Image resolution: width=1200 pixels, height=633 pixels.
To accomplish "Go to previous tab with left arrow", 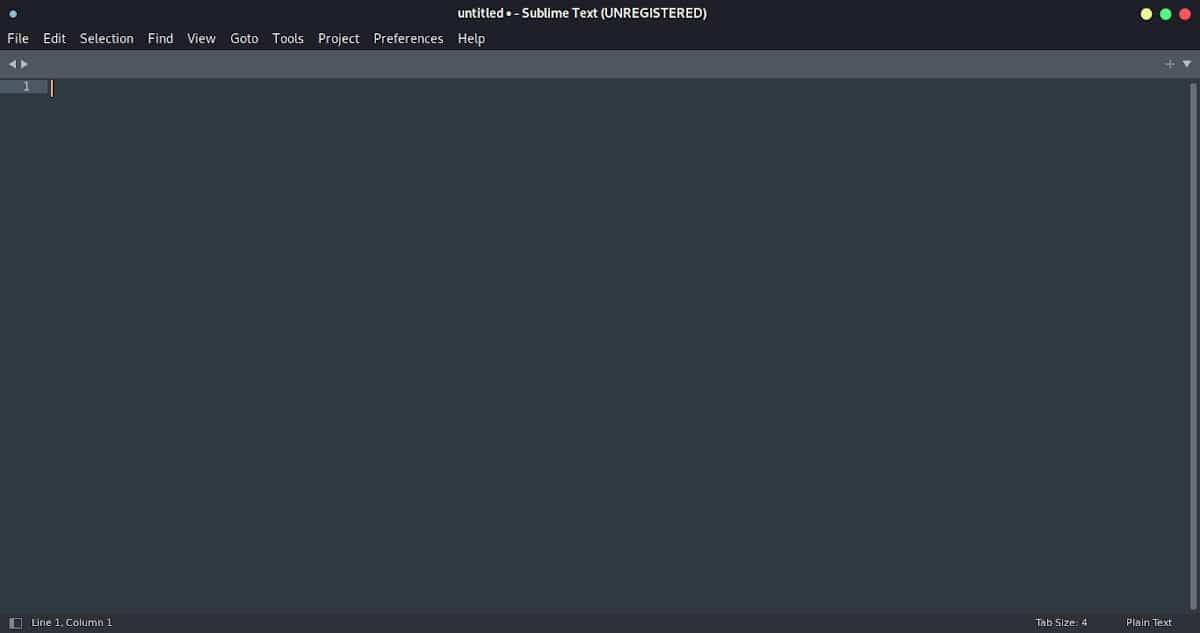I will (x=12, y=64).
